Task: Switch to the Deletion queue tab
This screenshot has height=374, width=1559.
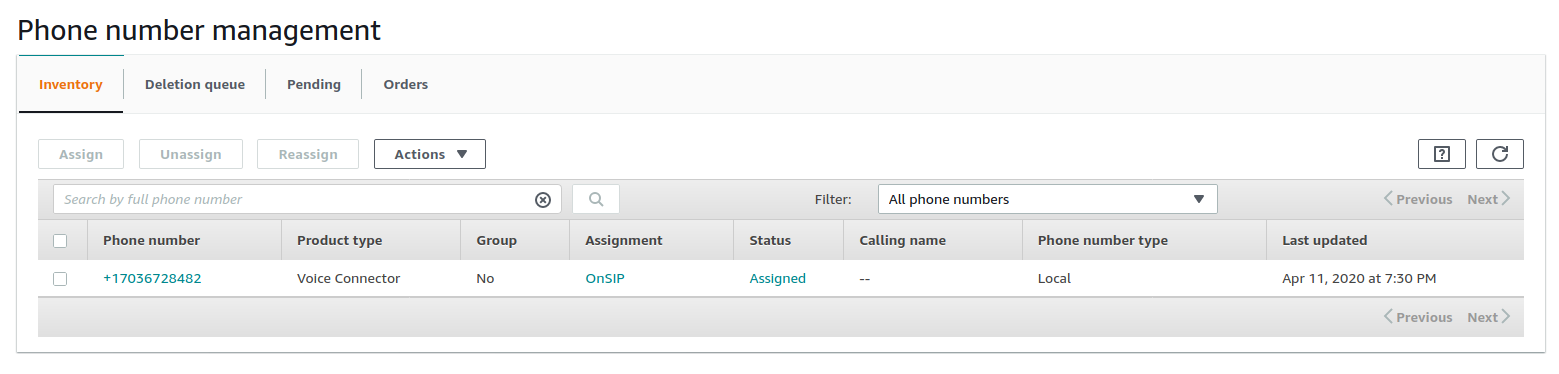Action: [x=195, y=85]
